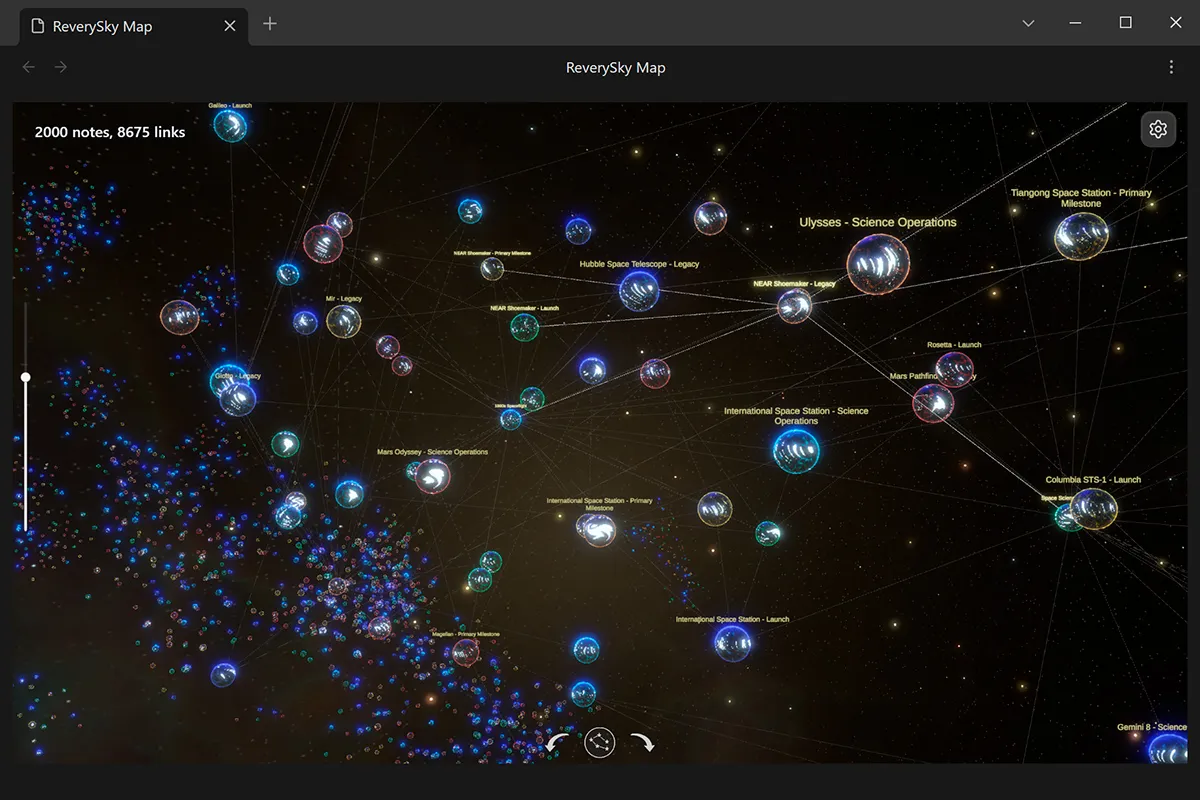Click the Hubble Space Telescope - Legacy node
The image size is (1200, 800).
pyautogui.click(x=639, y=291)
